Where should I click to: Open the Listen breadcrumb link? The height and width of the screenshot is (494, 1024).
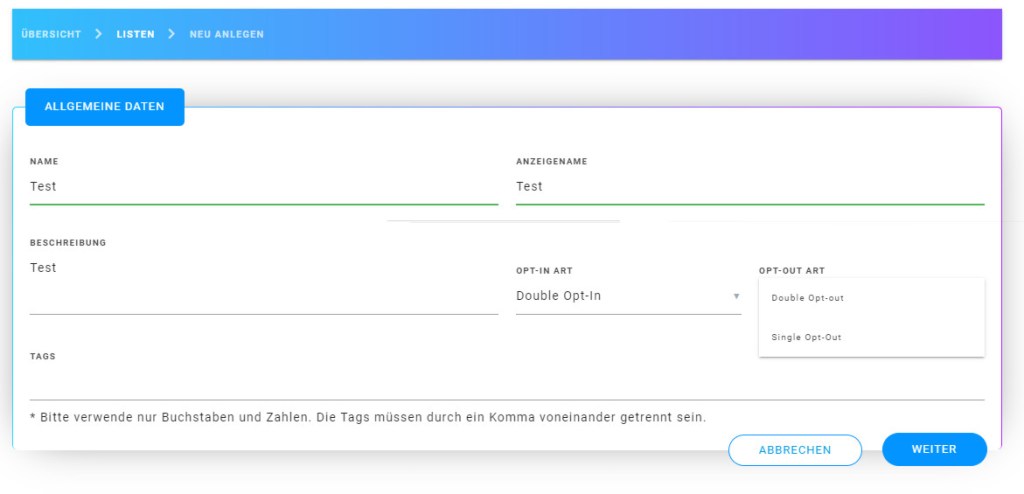coord(135,34)
